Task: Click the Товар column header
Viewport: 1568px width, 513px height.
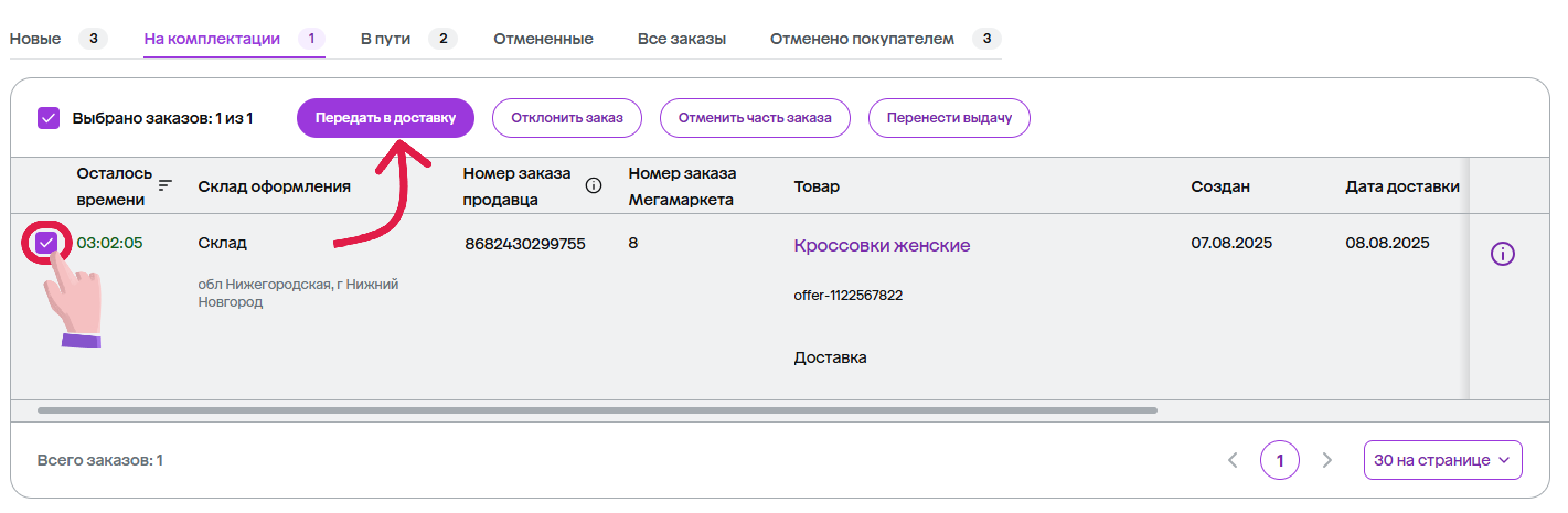Action: pyautogui.click(x=816, y=186)
